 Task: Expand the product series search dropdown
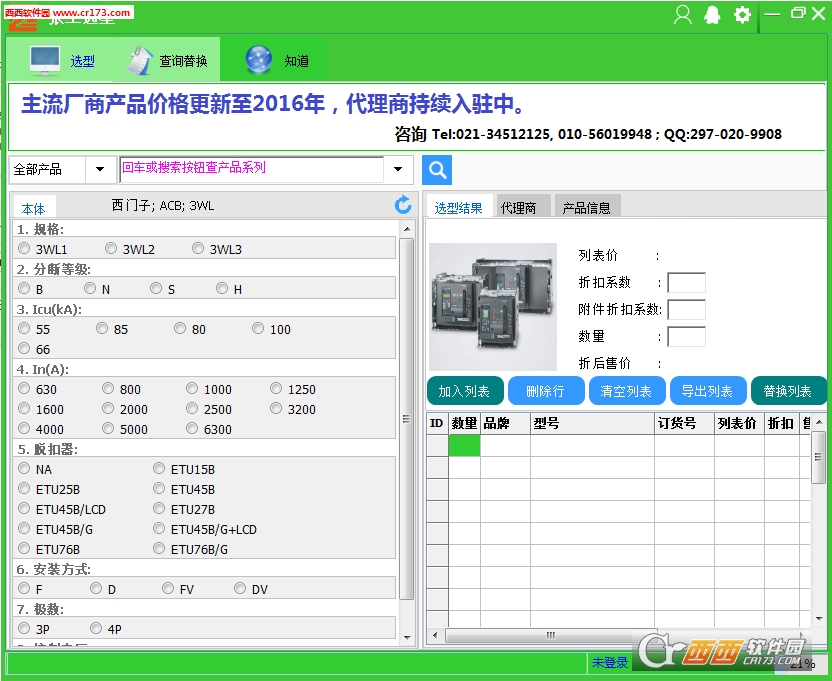click(398, 169)
